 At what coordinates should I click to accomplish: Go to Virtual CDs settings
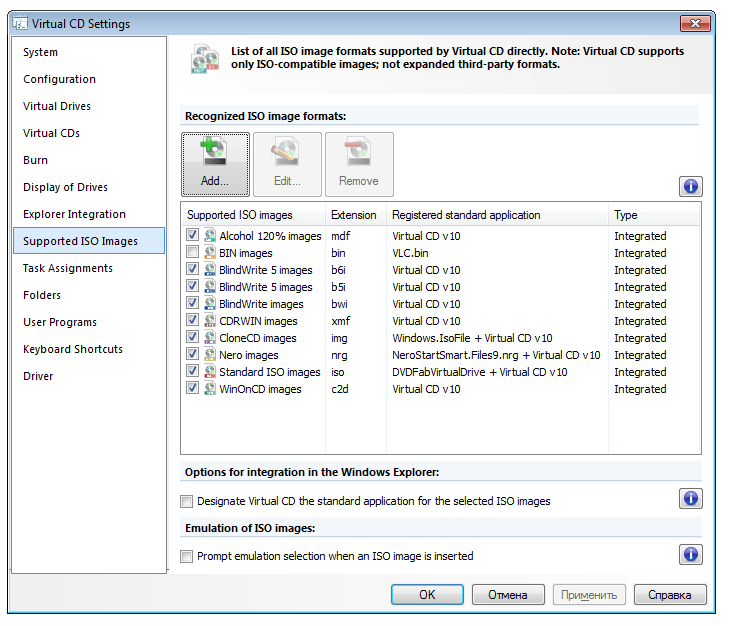[x=89, y=133]
